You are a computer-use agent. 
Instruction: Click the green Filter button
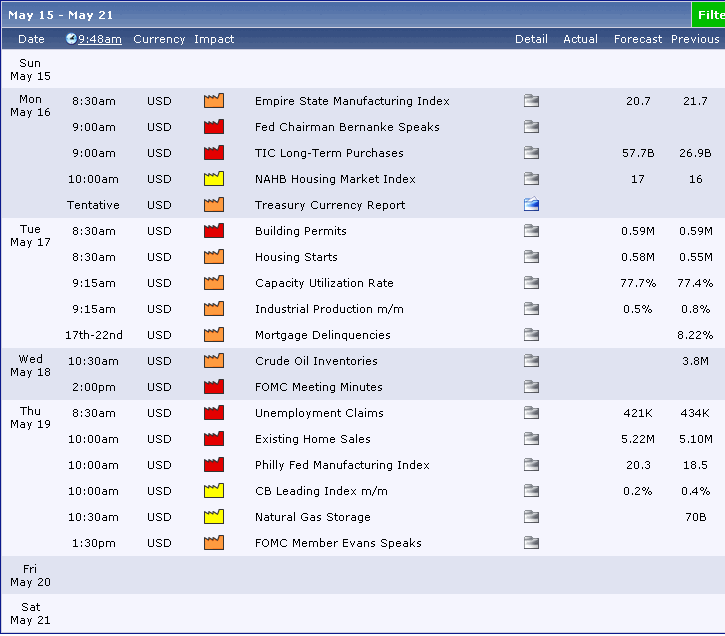click(x=708, y=15)
